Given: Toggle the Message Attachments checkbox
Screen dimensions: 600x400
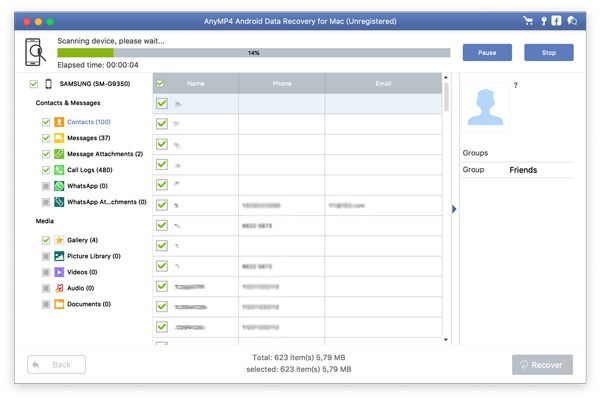Looking at the screenshot, I should click(x=46, y=154).
